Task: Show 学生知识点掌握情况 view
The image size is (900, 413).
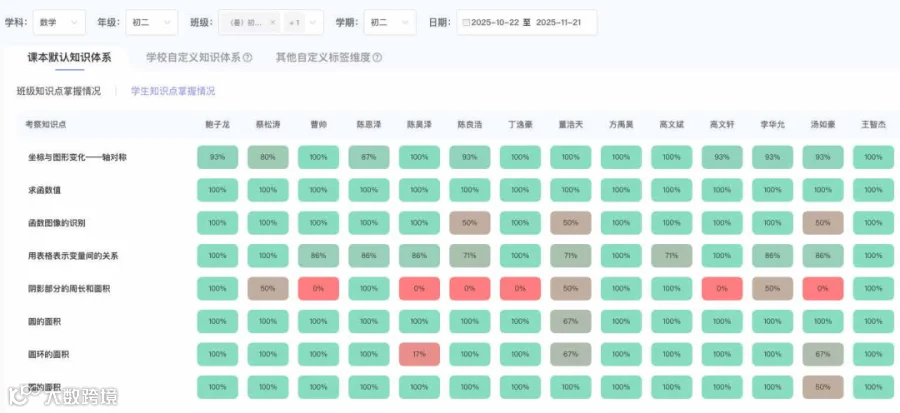Action: tap(173, 91)
